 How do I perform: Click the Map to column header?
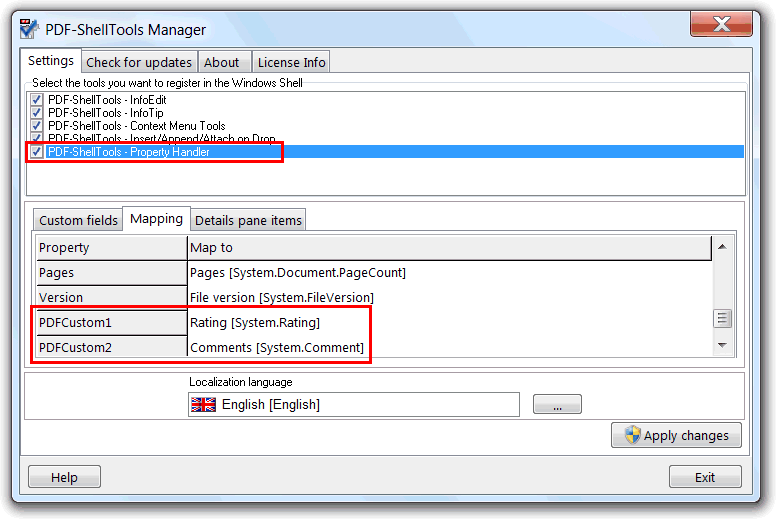click(449, 248)
